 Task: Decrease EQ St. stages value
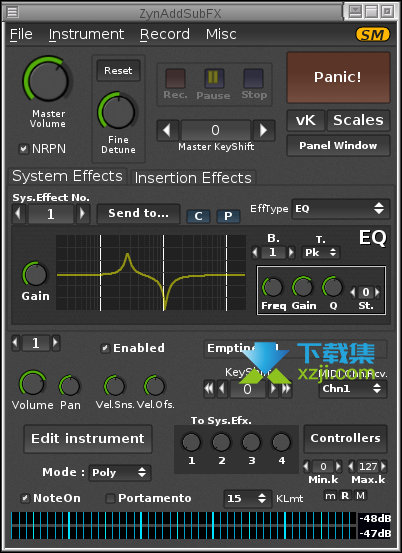click(x=353, y=292)
